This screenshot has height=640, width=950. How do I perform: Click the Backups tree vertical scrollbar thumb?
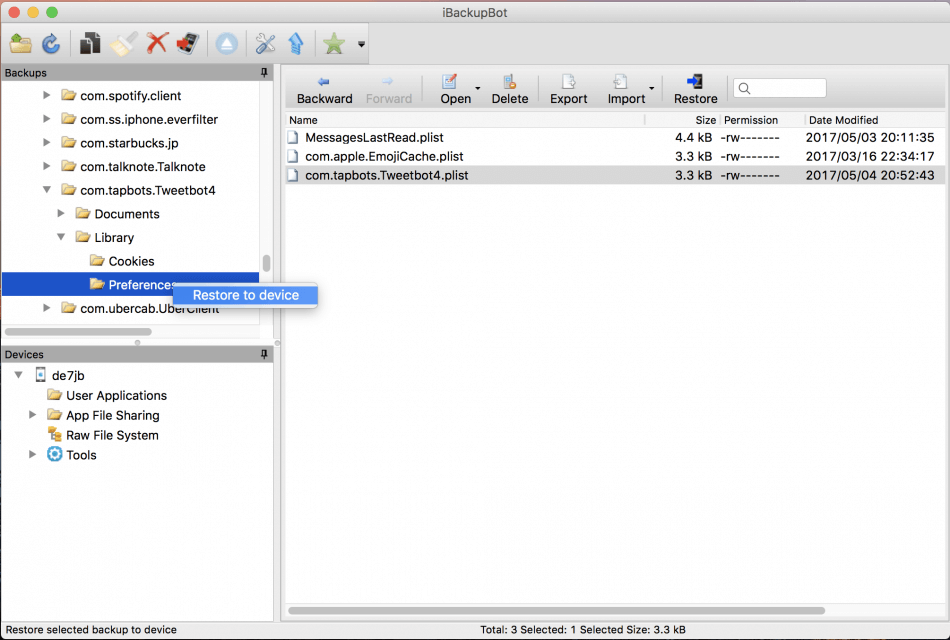point(266,263)
